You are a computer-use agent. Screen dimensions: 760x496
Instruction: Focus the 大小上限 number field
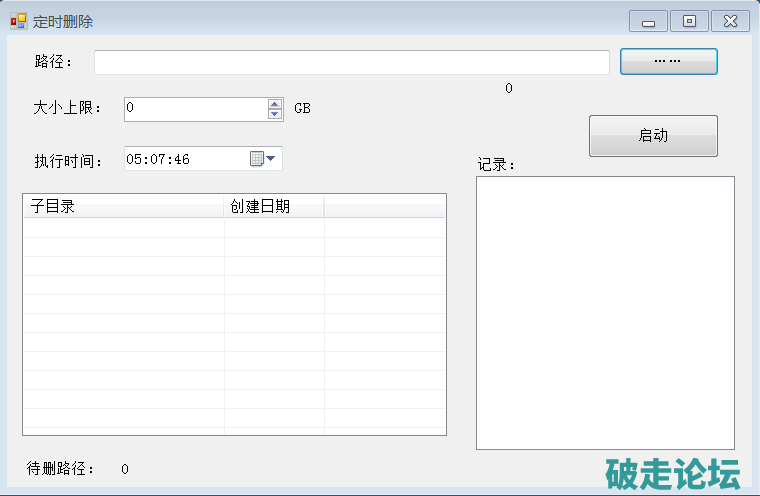point(195,108)
